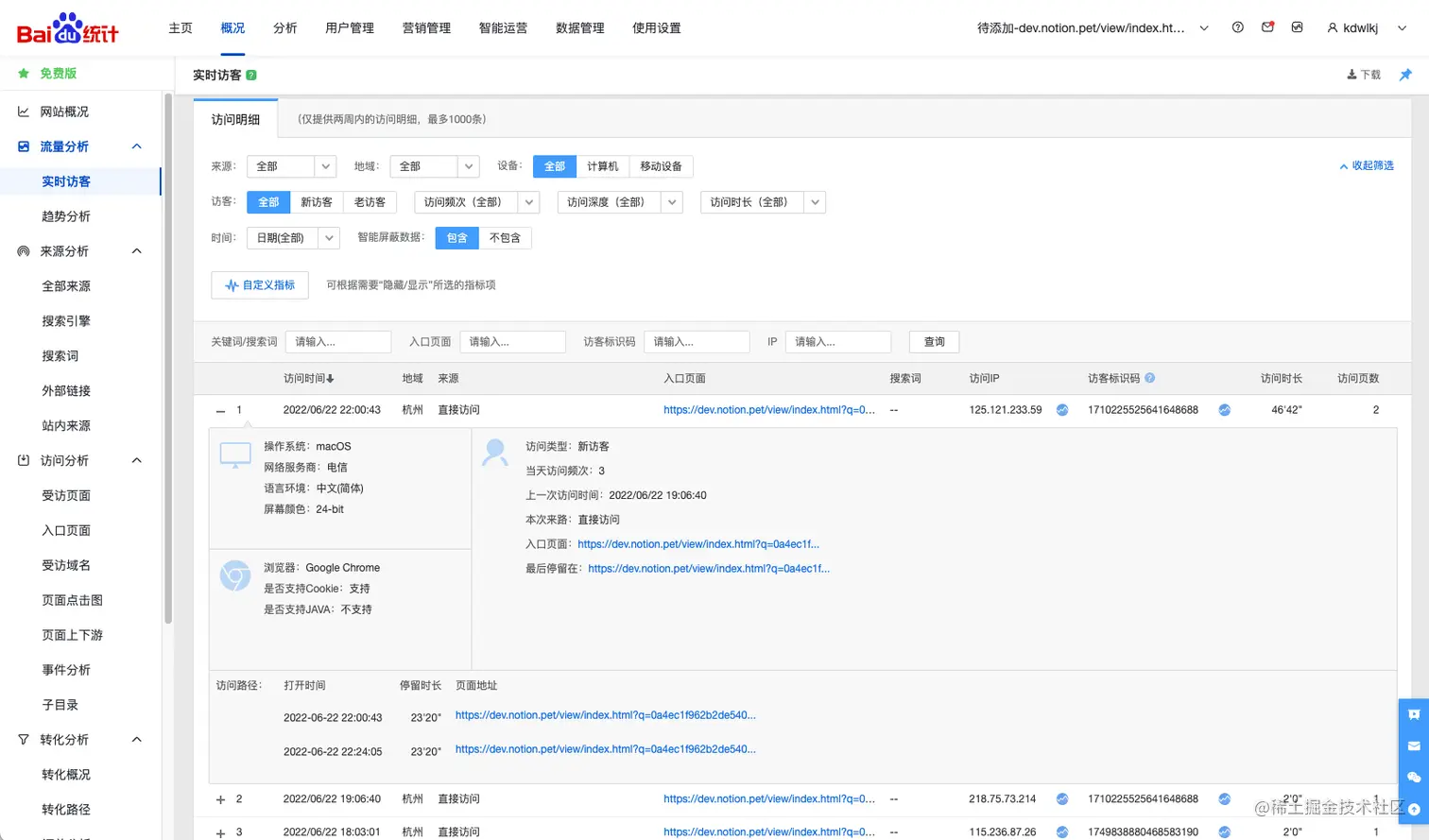Select 全部 device filter
The image size is (1429, 840).
555,166
